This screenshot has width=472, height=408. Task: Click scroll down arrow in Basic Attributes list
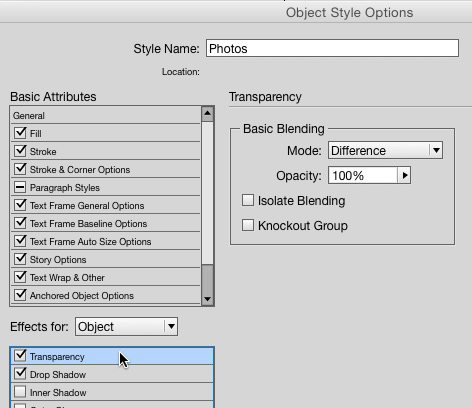pyautogui.click(x=207, y=299)
